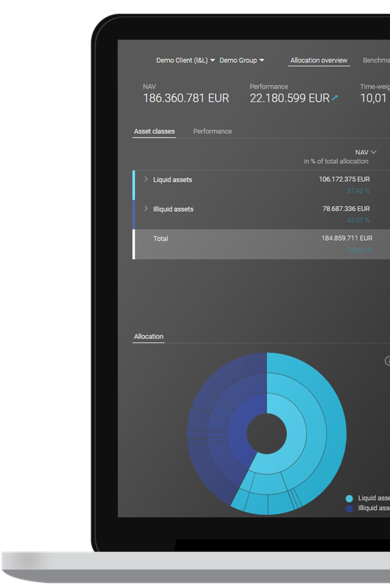Expand the Illiquid assets row chevron
The image size is (390, 585).
tap(146, 209)
